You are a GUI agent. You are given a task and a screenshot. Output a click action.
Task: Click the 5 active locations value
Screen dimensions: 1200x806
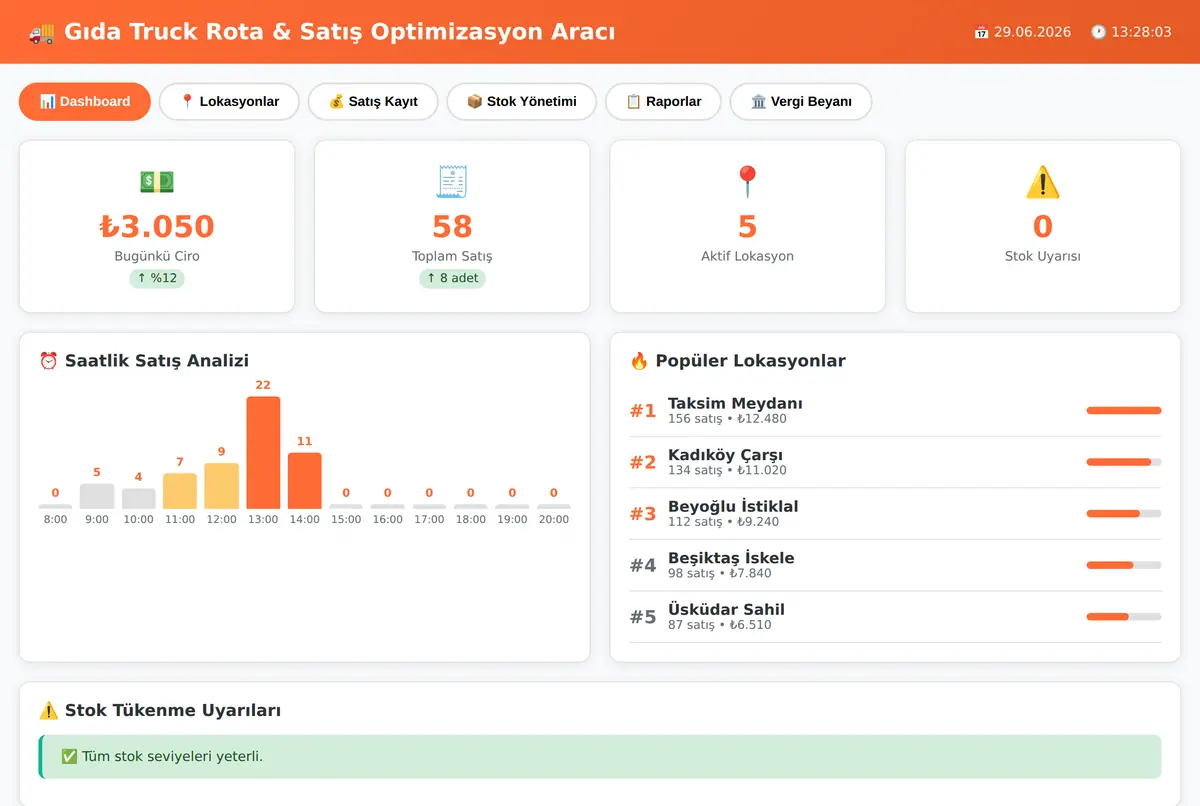click(x=747, y=227)
